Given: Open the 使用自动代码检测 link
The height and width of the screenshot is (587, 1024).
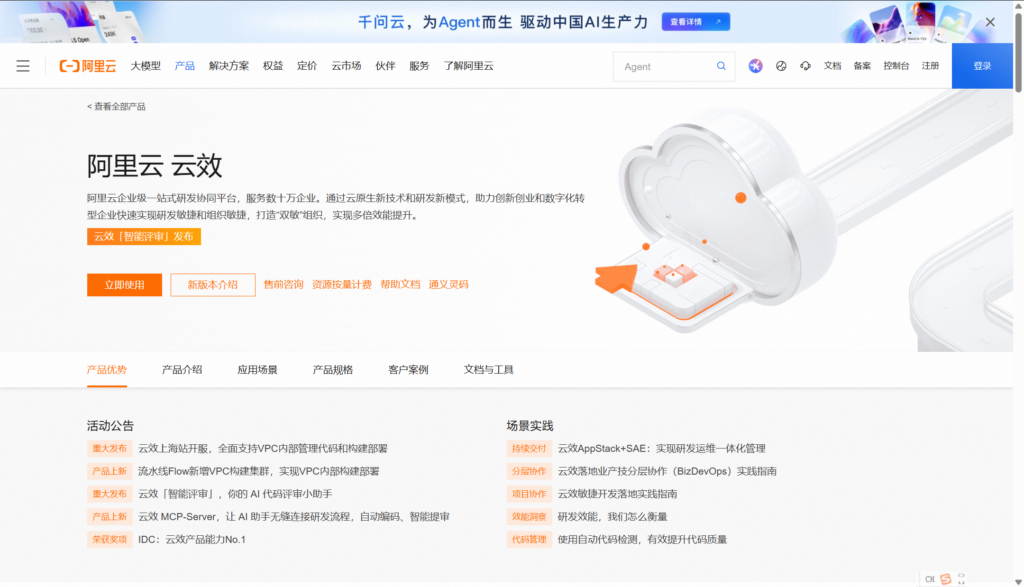Looking at the screenshot, I should coord(642,540).
